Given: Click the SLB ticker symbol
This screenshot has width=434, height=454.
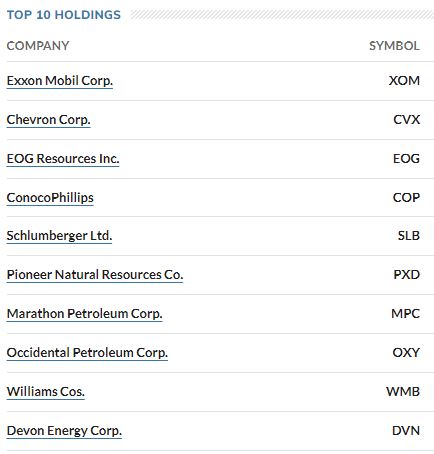Looking at the screenshot, I should pos(409,236).
